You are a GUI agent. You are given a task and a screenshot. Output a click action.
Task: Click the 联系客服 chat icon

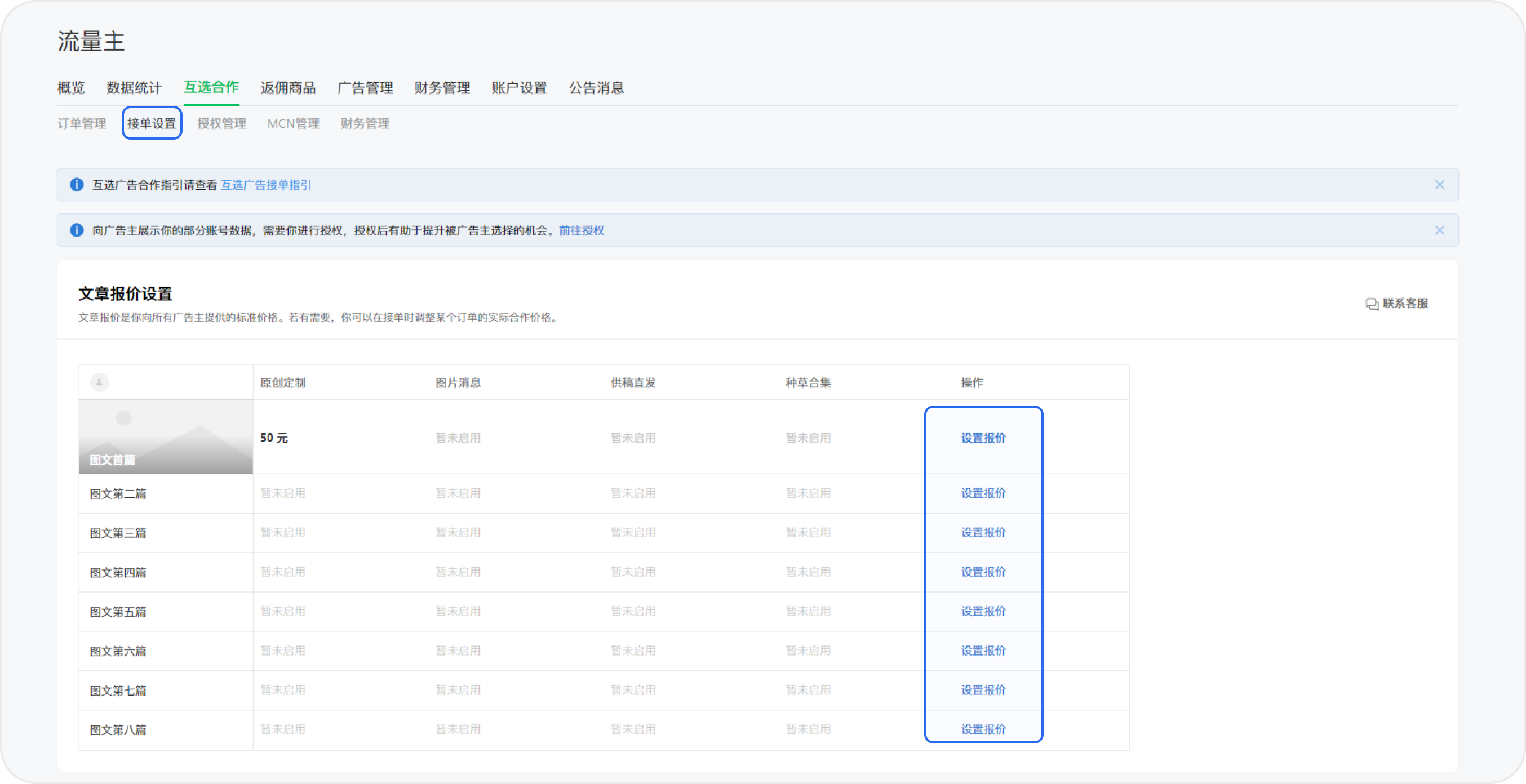[x=1372, y=304]
